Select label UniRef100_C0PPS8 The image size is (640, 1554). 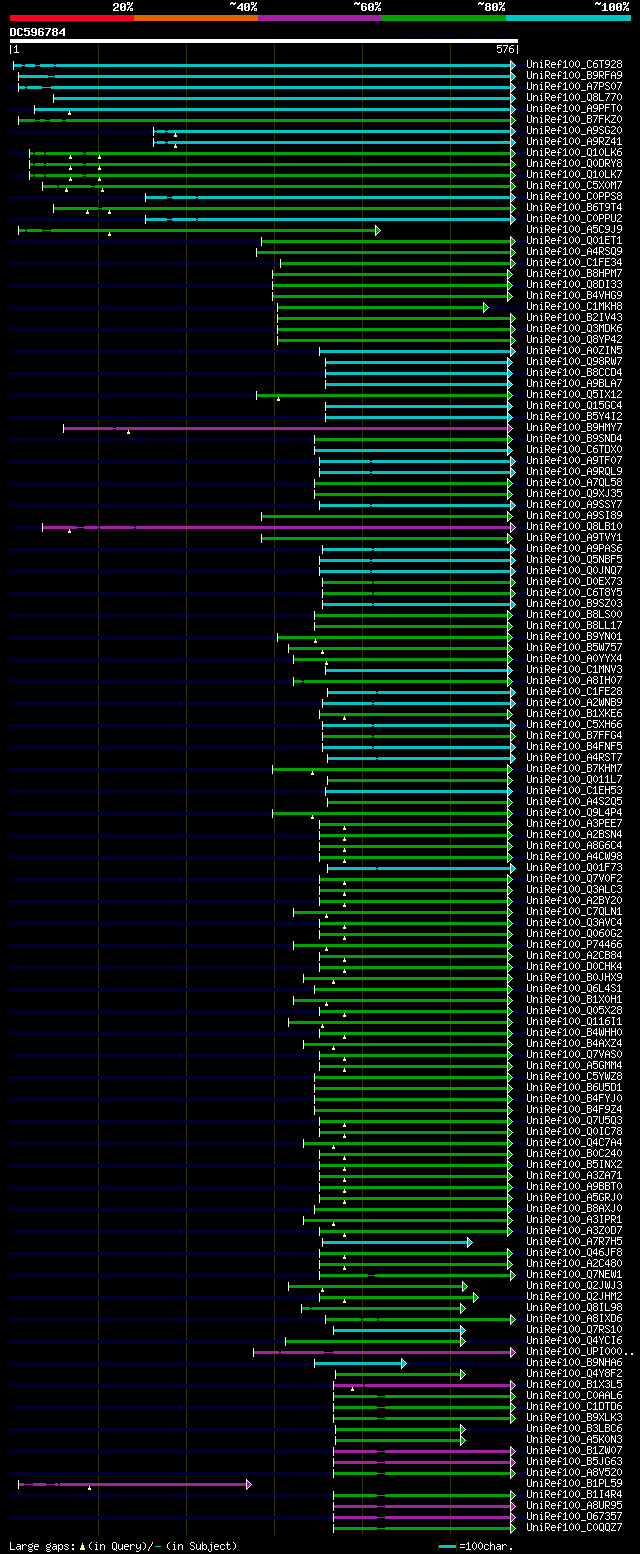574,197
